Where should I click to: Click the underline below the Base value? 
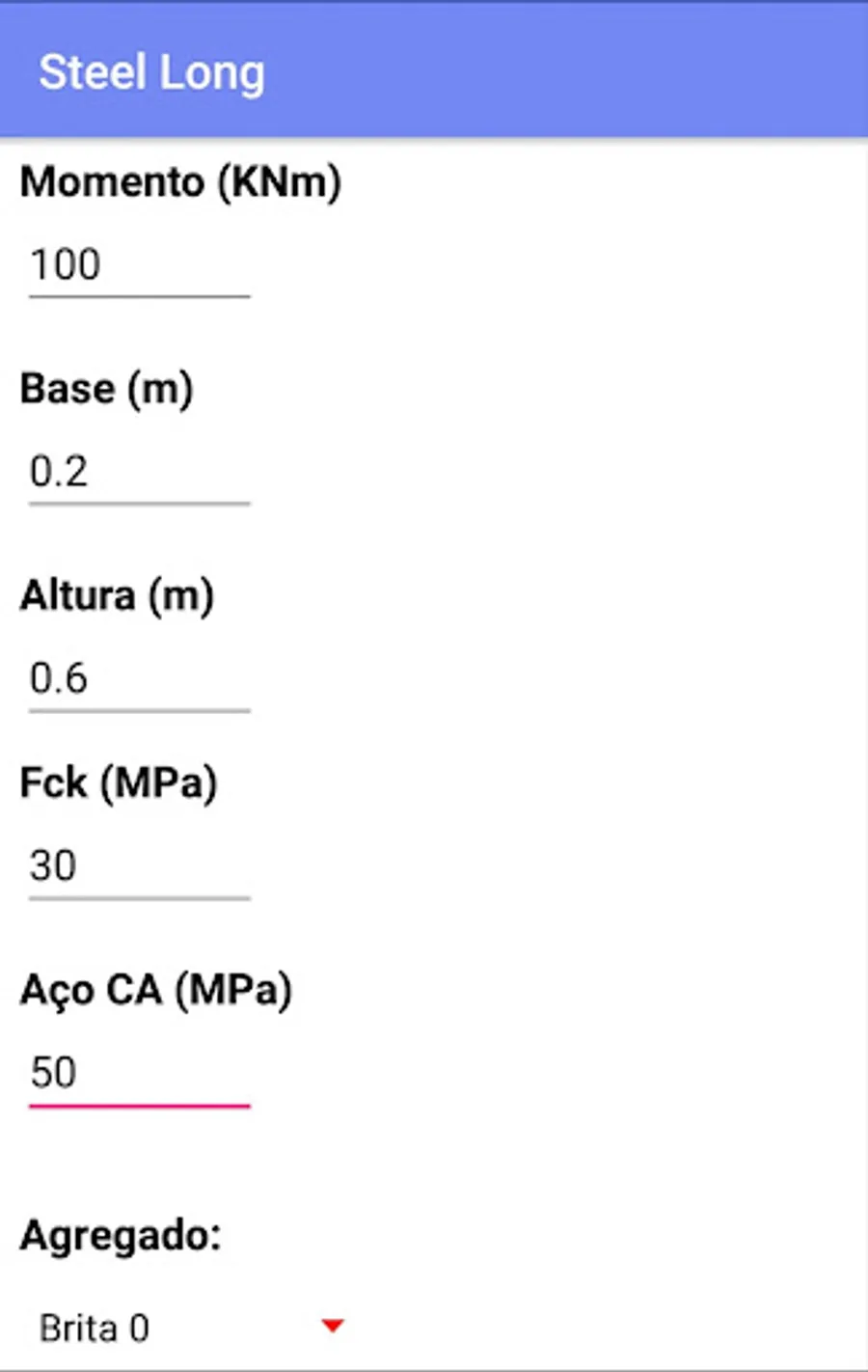(139, 503)
